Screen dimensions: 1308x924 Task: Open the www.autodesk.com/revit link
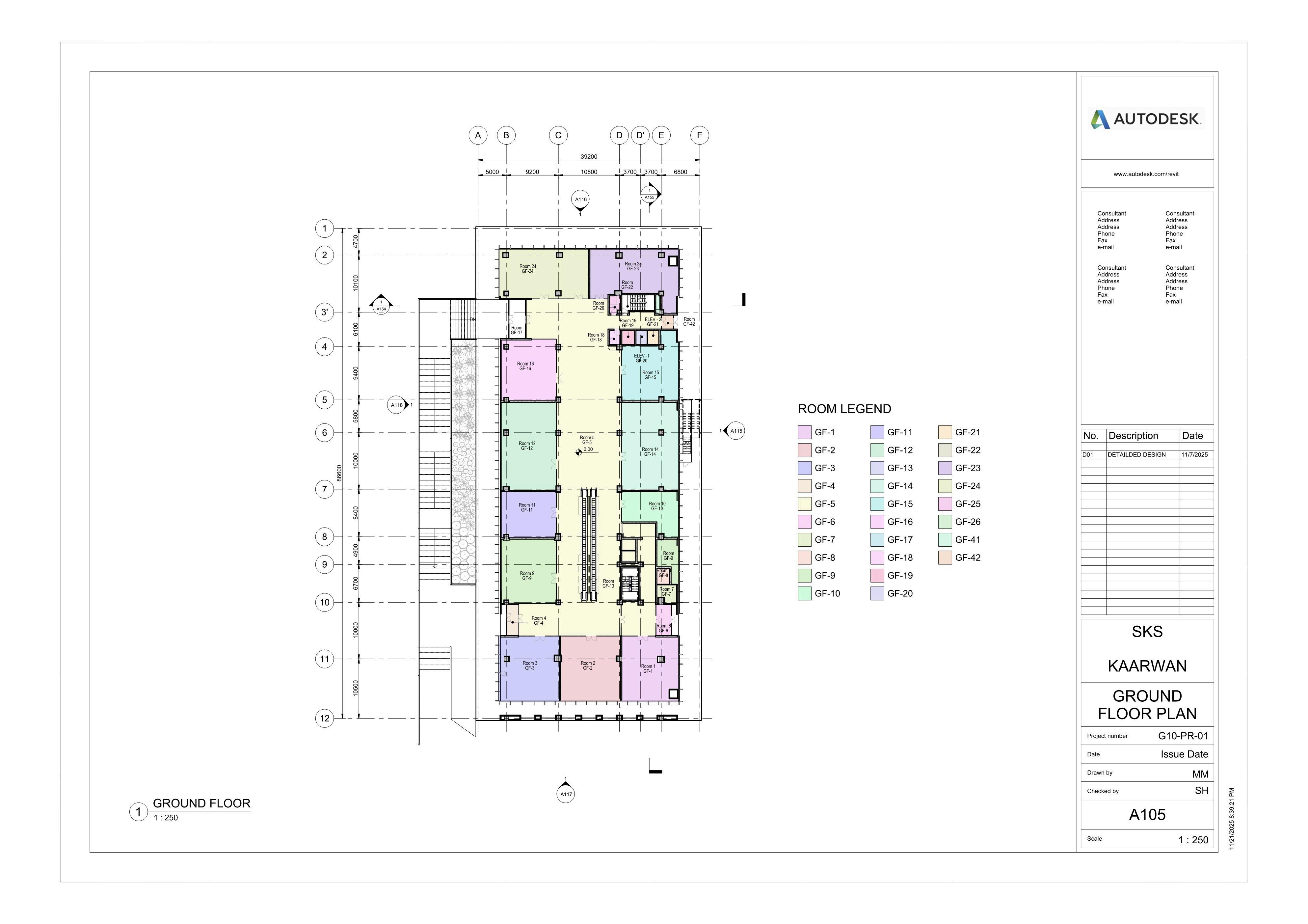pyautogui.click(x=1146, y=174)
